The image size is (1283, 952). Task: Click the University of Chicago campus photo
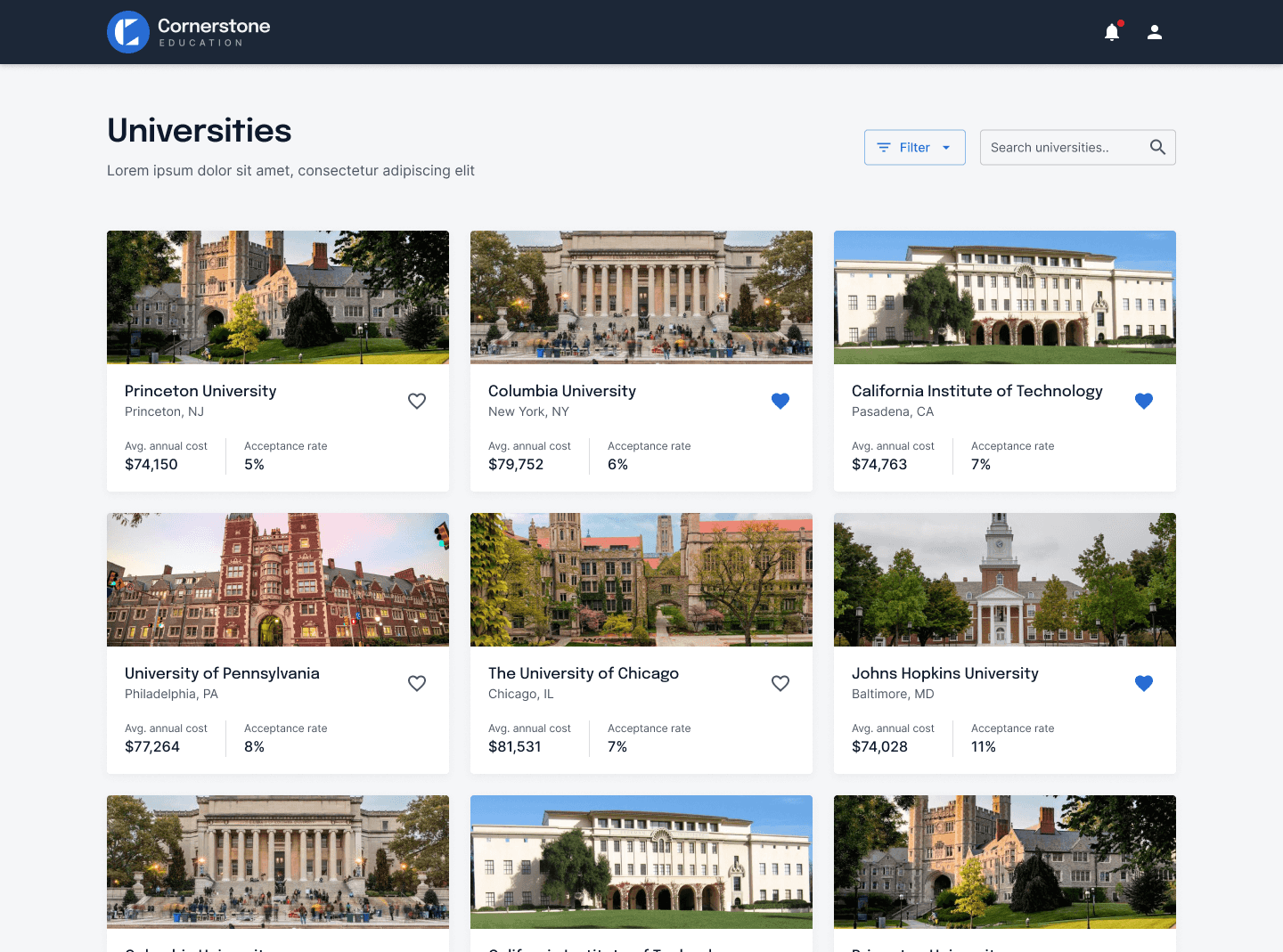(x=641, y=580)
